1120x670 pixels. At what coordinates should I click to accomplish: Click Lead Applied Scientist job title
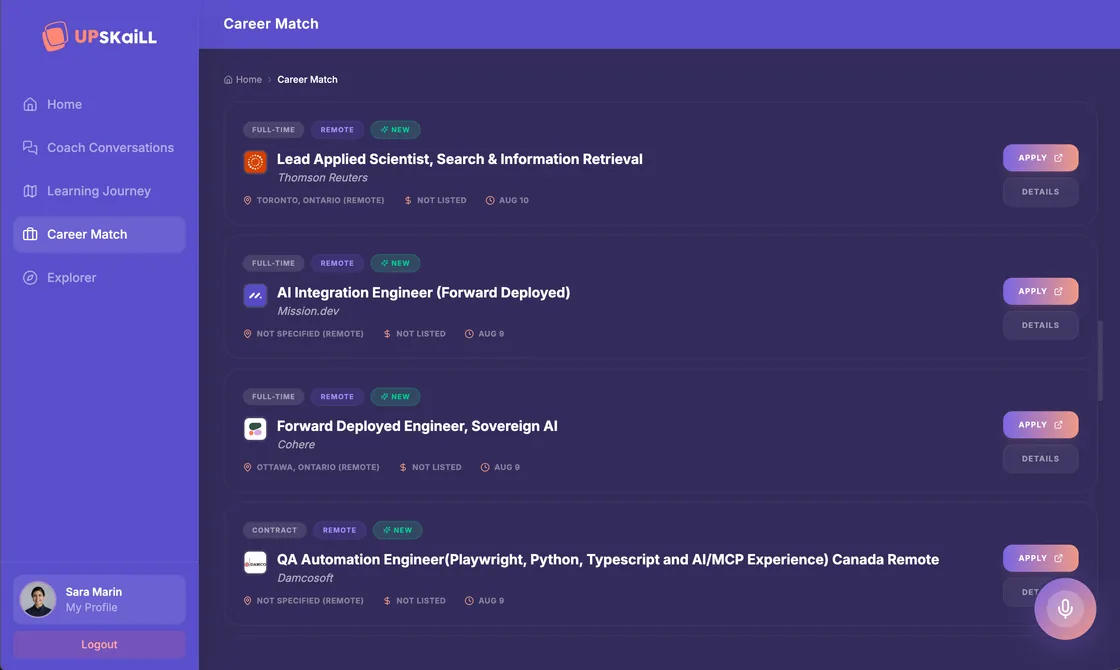click(x=459, y=159)
